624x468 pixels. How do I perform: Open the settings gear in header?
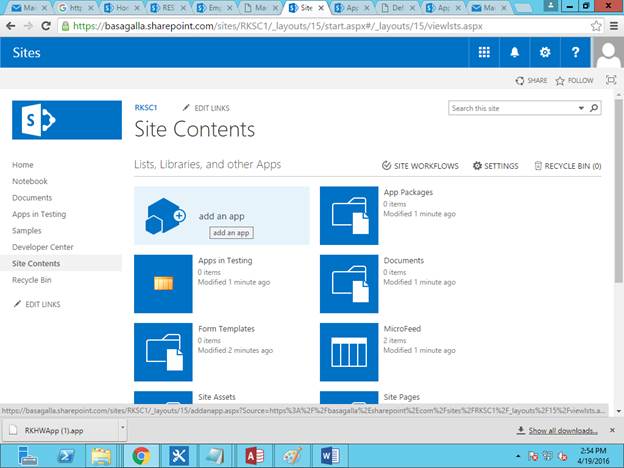coord(545,53)
